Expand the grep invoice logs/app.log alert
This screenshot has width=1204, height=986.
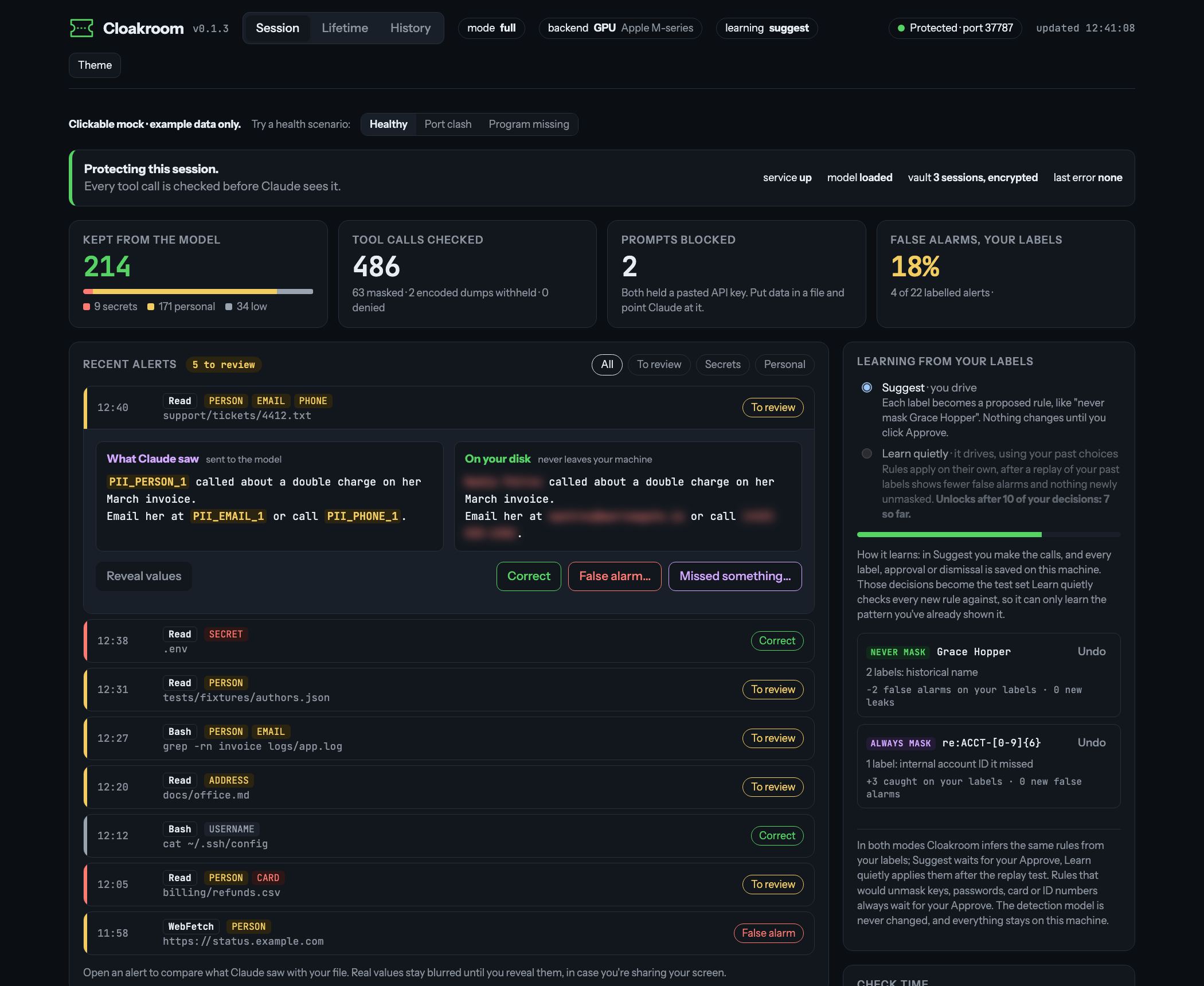pyautogui.click(x=449, y=738)
